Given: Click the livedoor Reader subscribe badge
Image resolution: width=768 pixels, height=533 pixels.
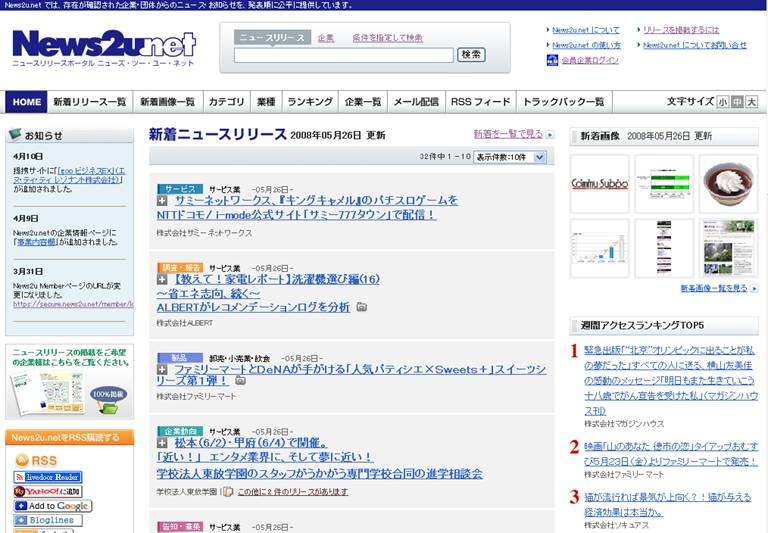Looking at the screenshot, I should click(48, 477).
